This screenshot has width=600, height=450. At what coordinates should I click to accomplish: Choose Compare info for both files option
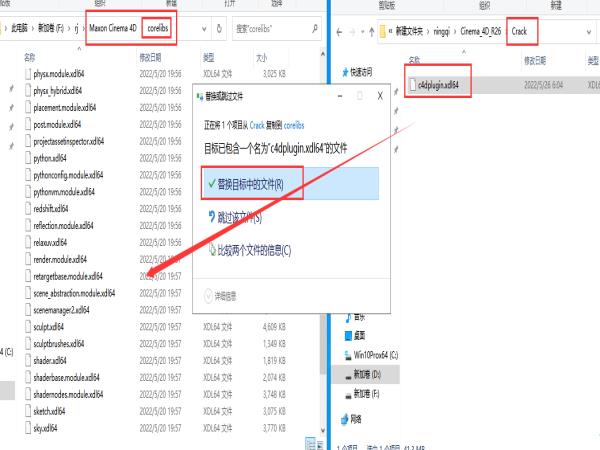tap(249, 250)
